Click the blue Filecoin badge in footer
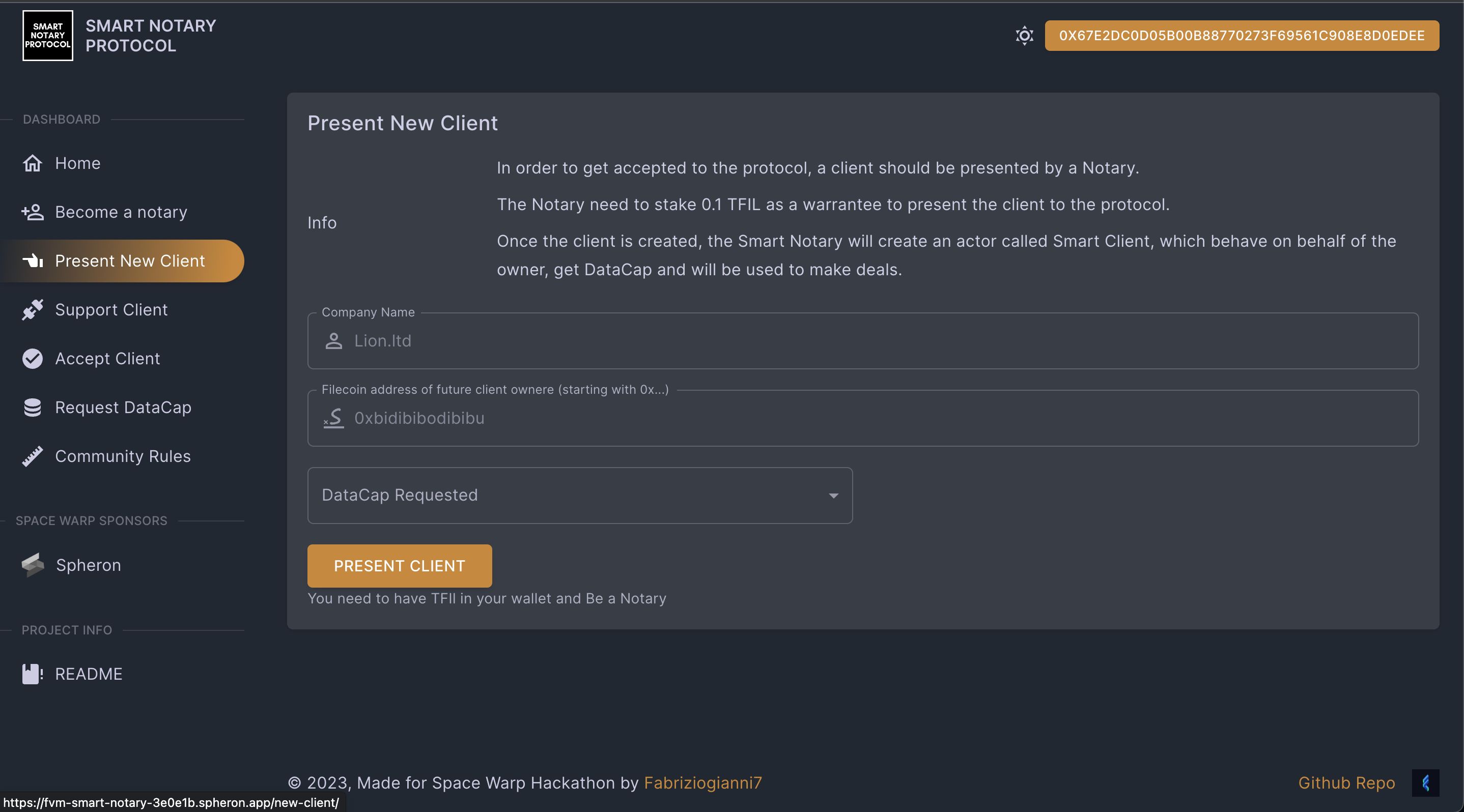The width and height of the screenshot is (1464, 812). (1425, 783)
